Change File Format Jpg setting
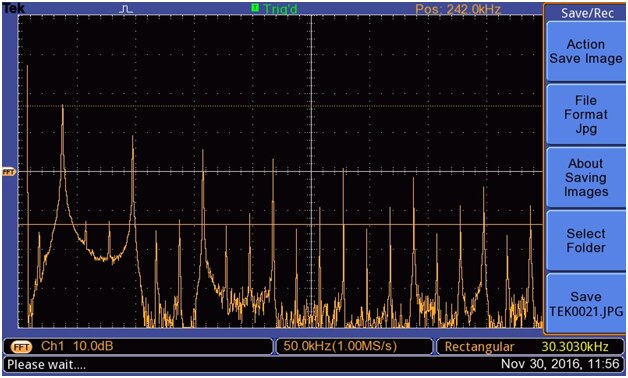 [x=586, y=115]
